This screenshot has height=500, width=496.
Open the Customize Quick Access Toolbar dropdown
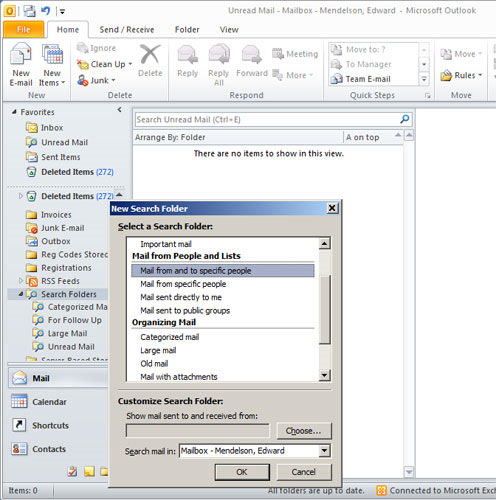tap(62, 11)
